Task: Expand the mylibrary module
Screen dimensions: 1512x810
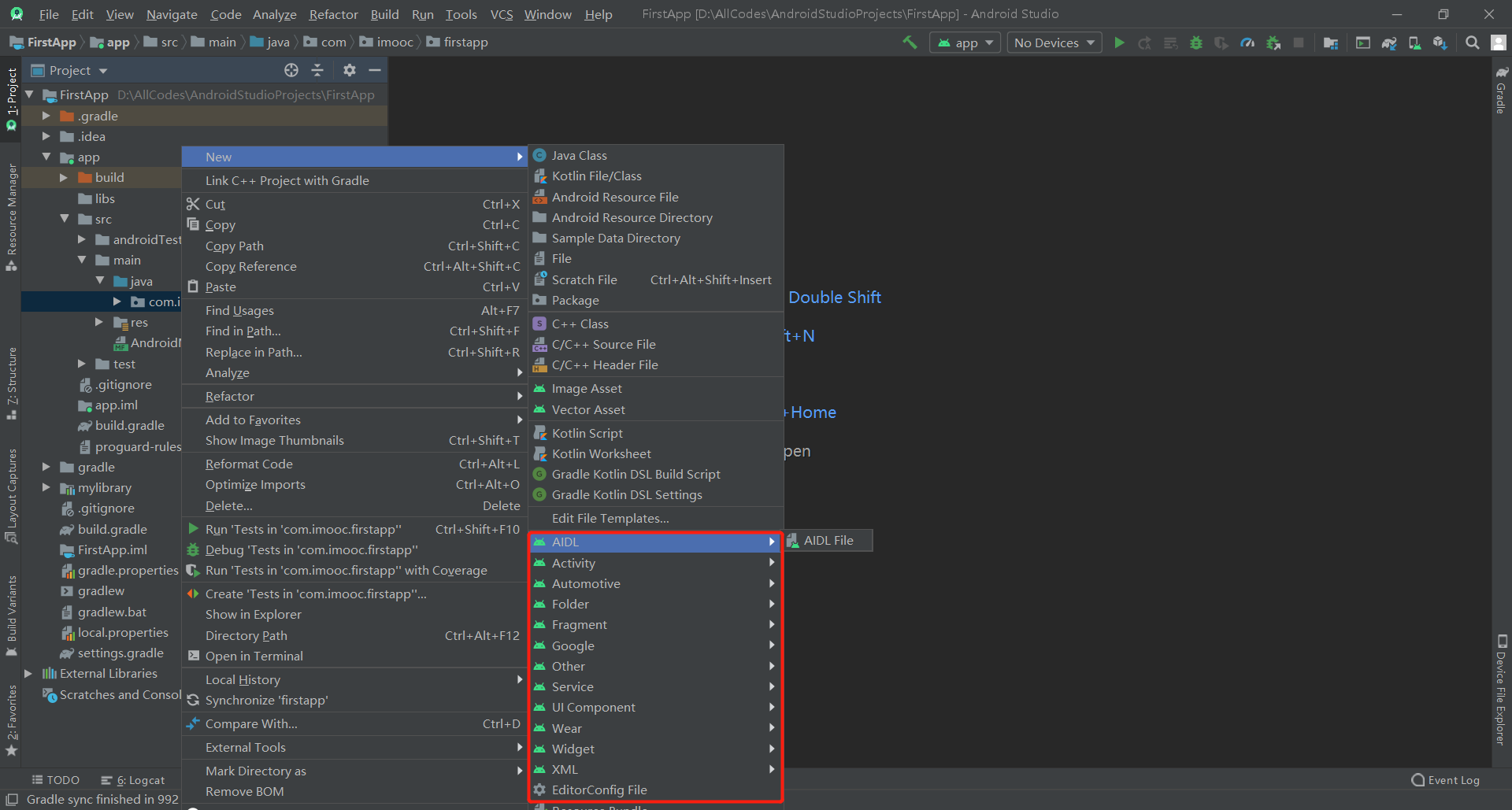Action: tap(46, 487)
